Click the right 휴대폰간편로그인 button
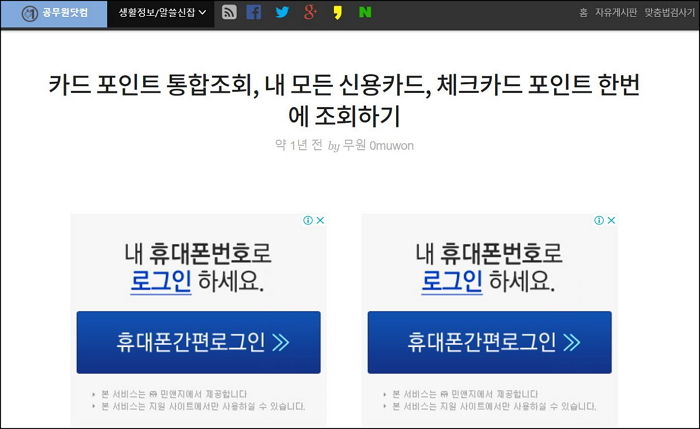Screen dimensions: 700x429 (x=490, y=342)
